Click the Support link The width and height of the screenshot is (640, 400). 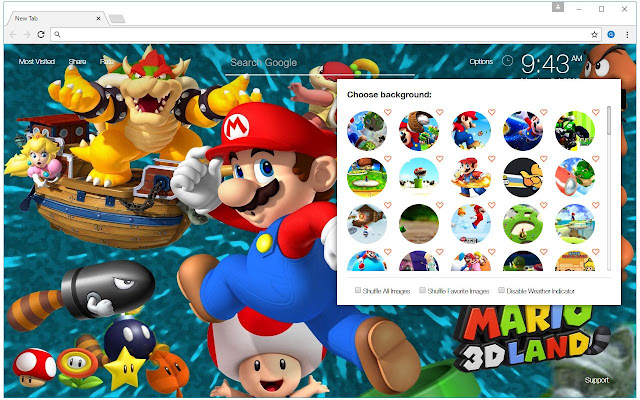pos(596,380)
